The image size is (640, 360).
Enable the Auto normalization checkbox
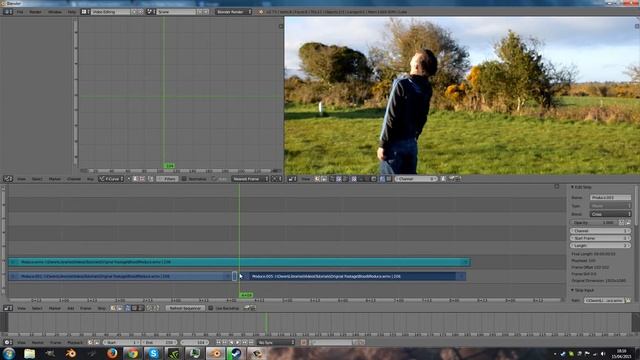[214, 179]
